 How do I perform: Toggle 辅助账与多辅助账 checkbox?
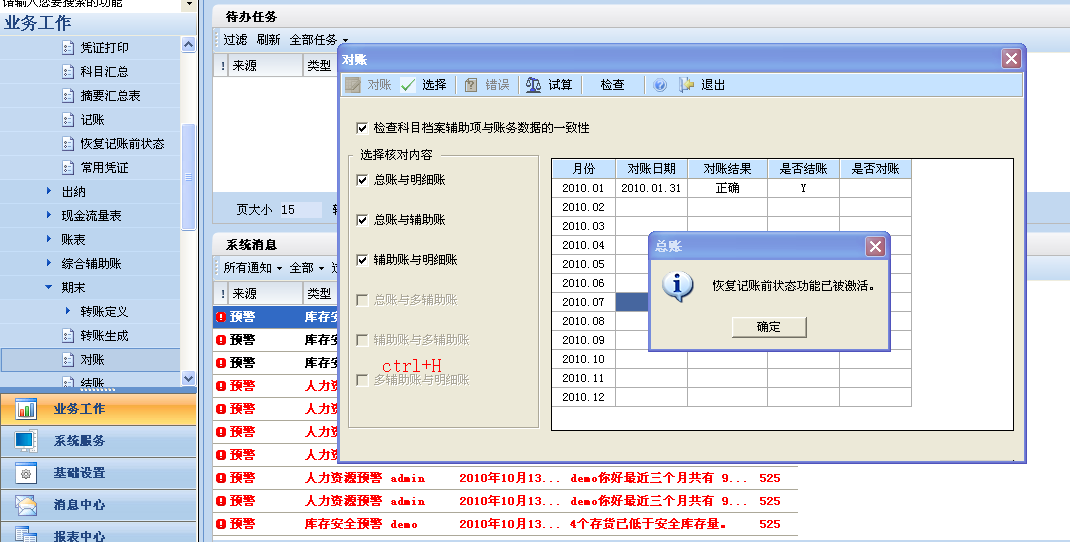362,340
